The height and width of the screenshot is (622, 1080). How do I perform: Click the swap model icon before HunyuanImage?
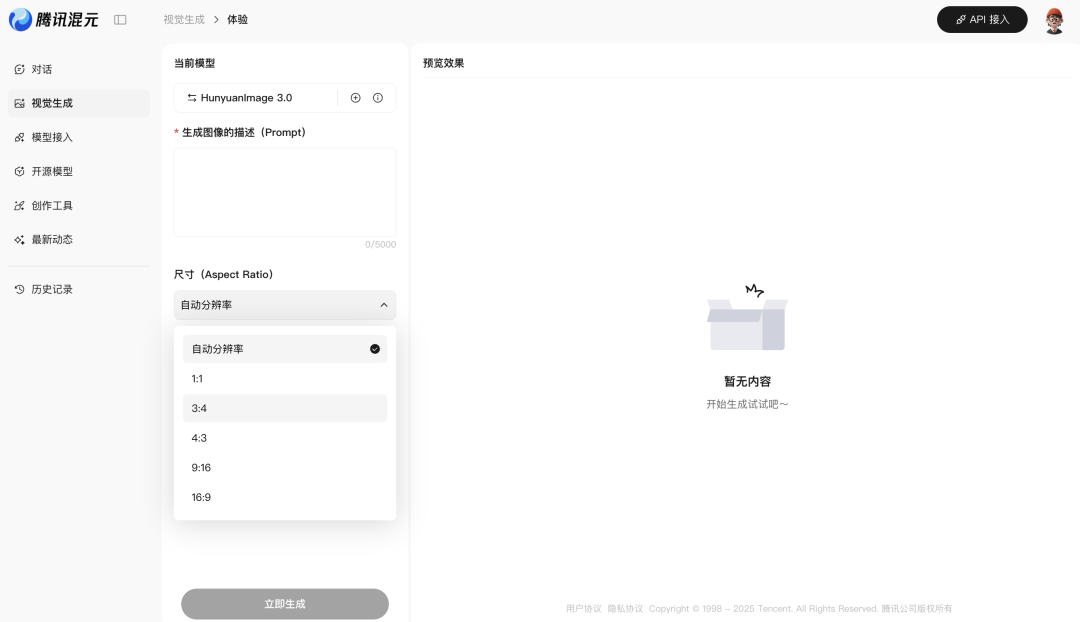(x=192, y=98)
